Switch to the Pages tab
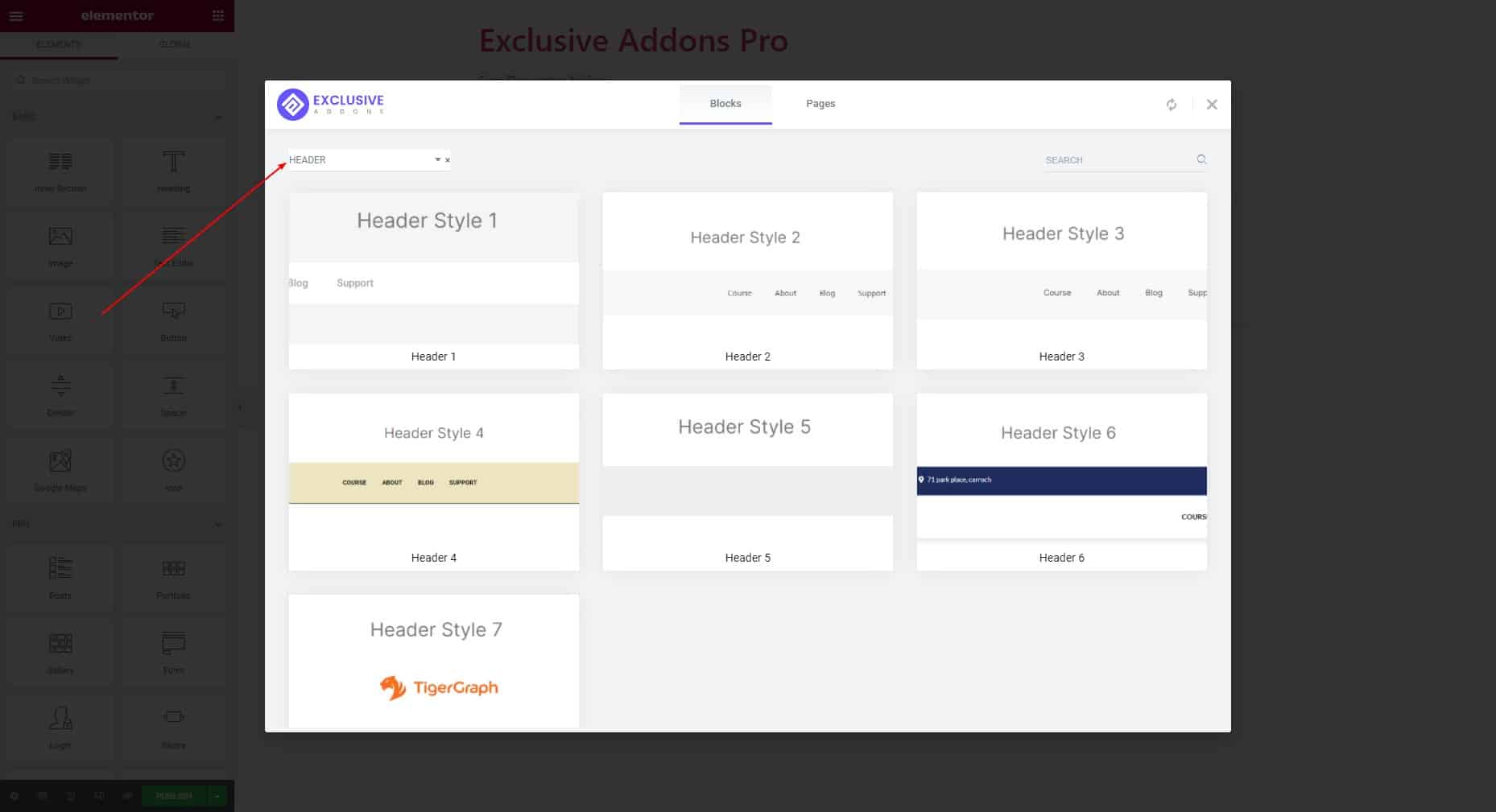 click(x=820, y=104)
